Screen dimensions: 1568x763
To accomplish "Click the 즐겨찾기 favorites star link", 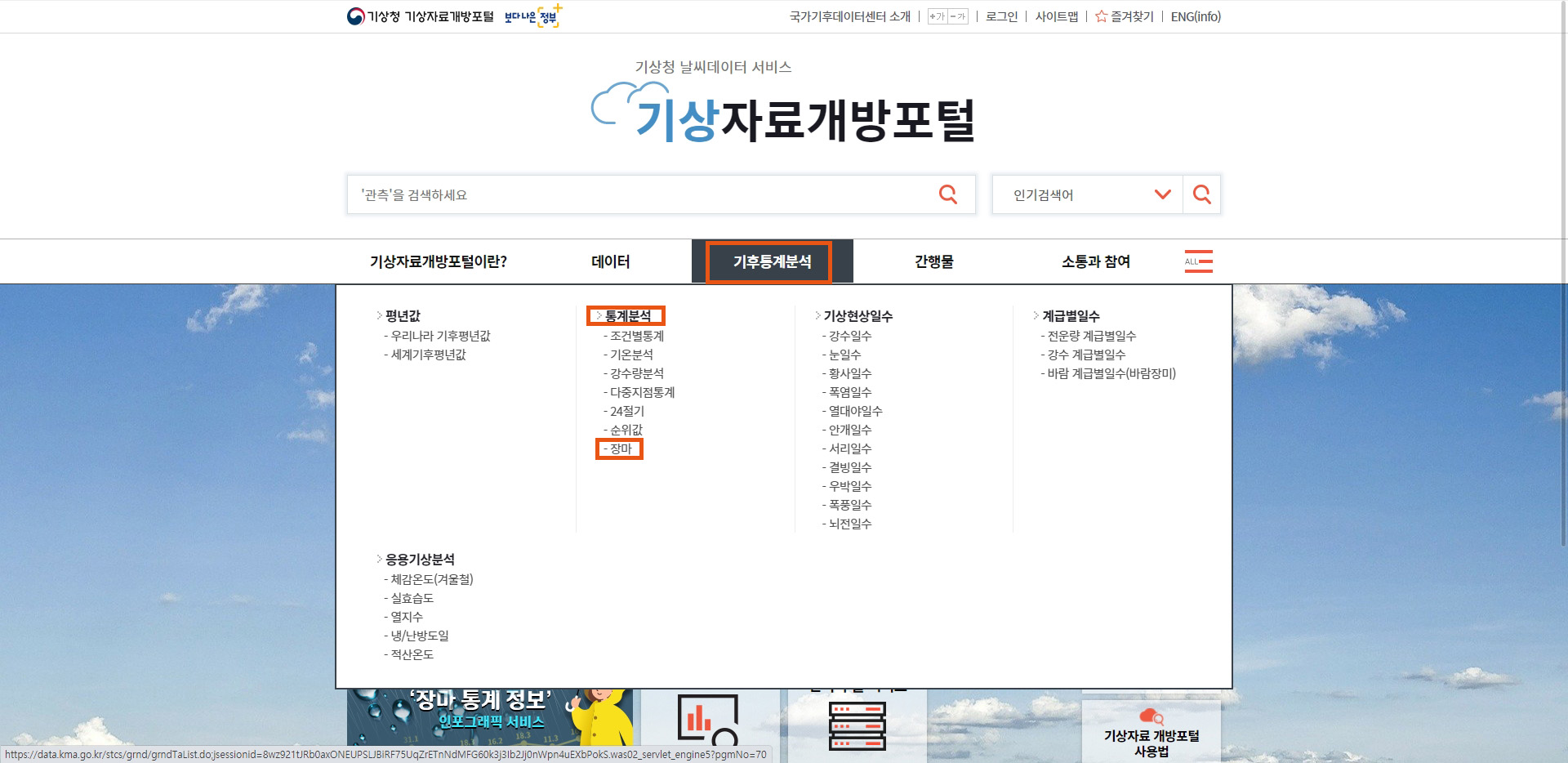I will (x=1125, y=16).
